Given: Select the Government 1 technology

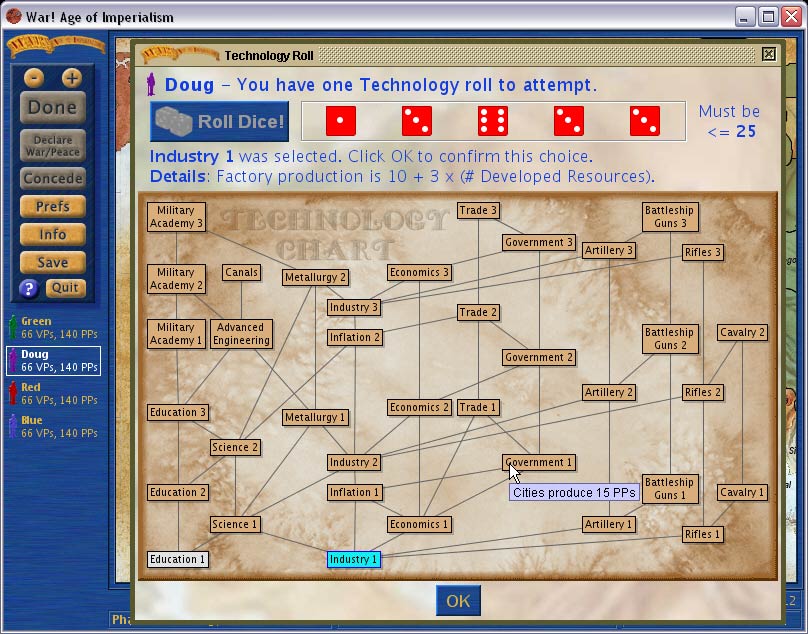Looking at the screenshot, I should [x=539, y=463].
